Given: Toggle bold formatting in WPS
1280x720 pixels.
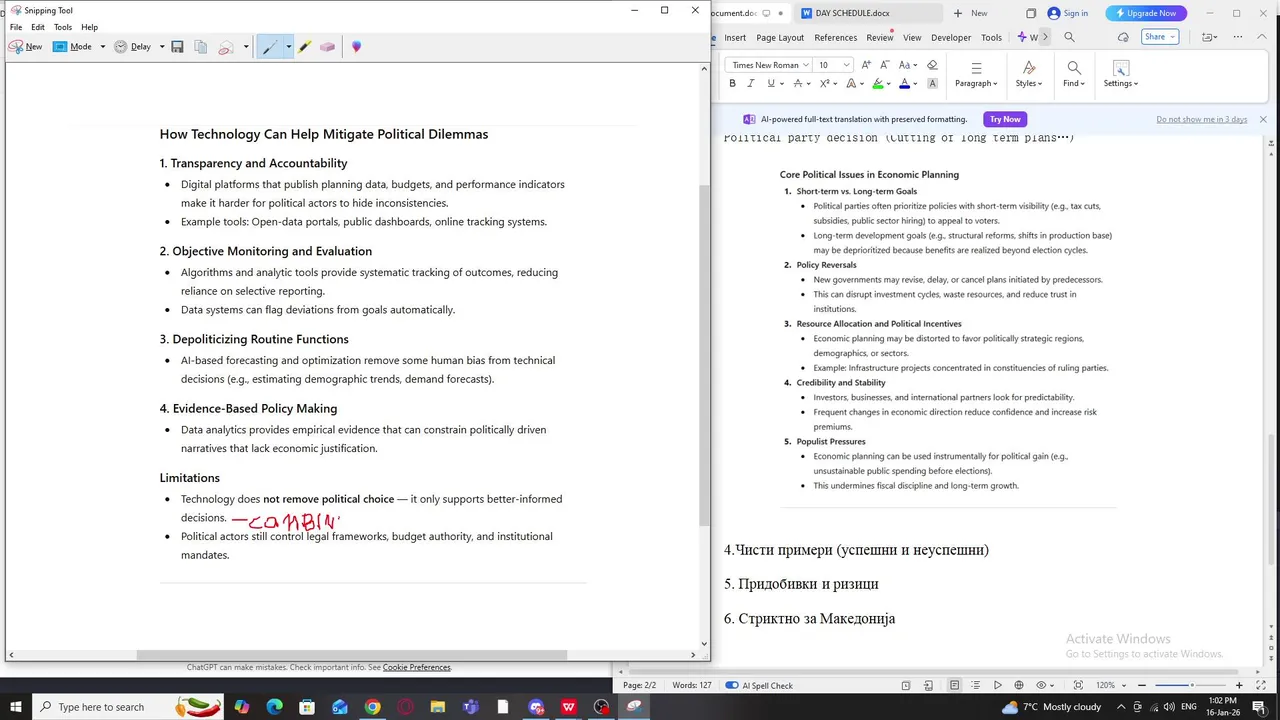Looking at the screenshot, I should [732, 84].
